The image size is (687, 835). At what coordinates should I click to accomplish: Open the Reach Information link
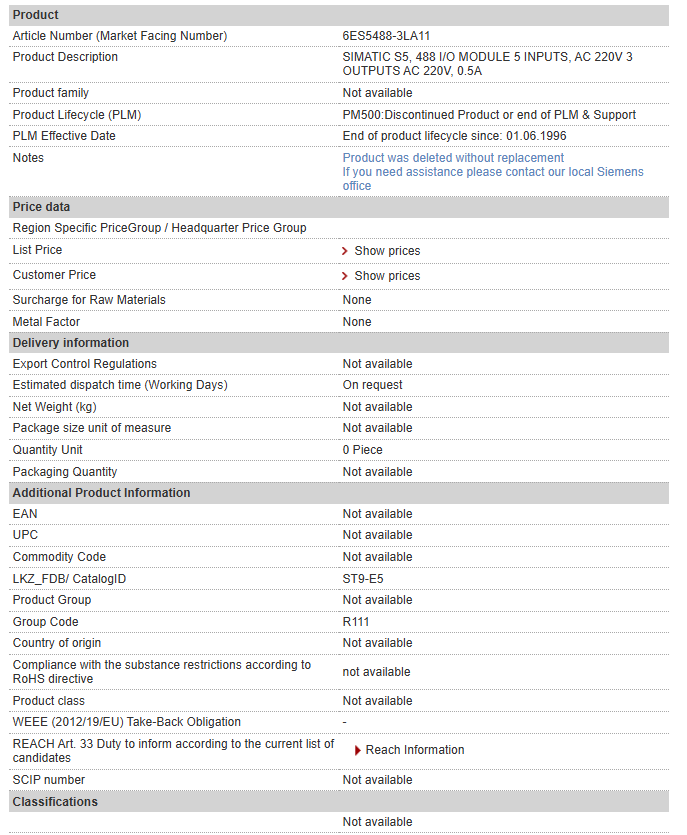coord(415,750)
